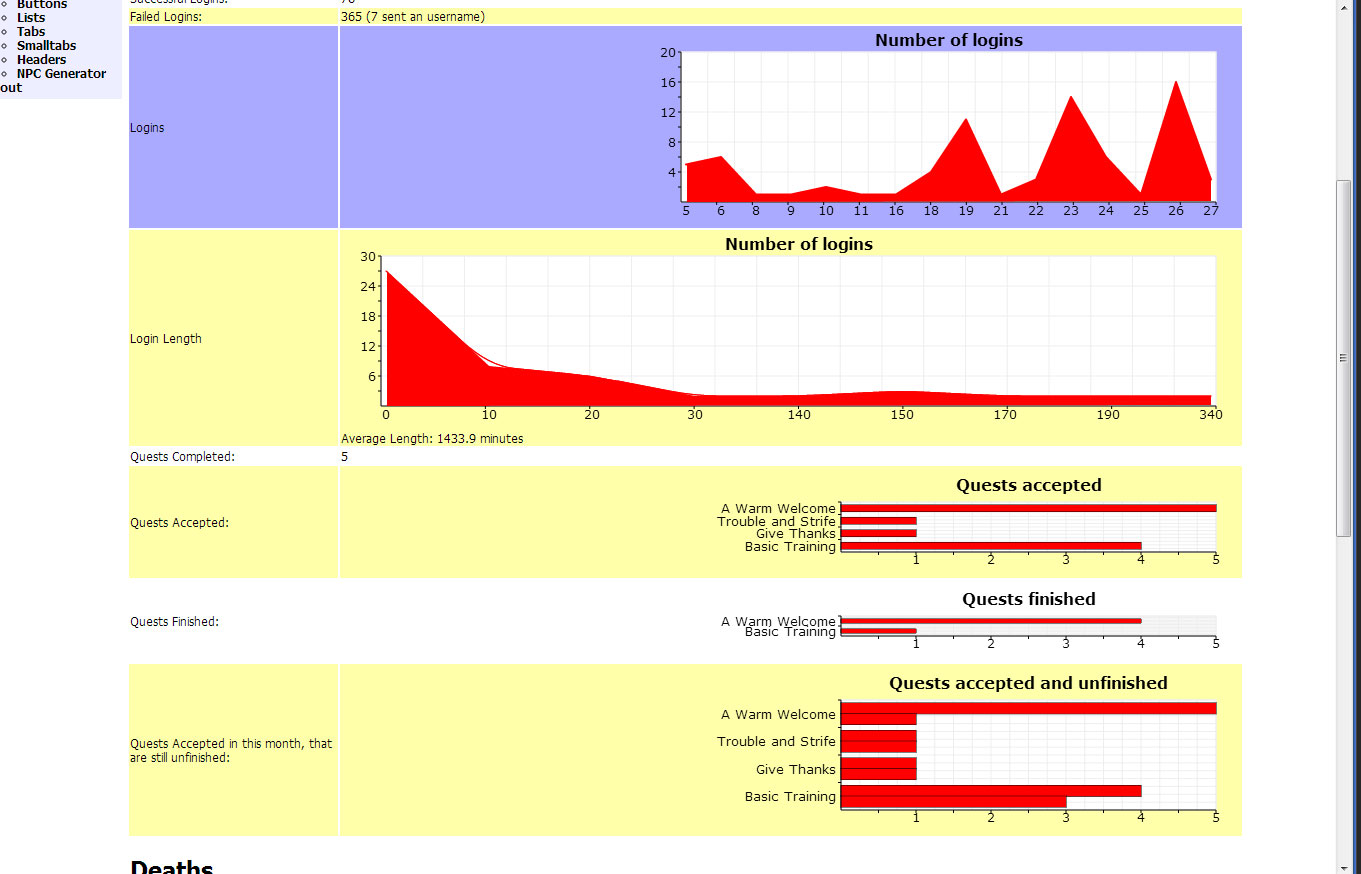Click 'Basic Training' bar in Quests finished
The width and height of the screenshot is (1361, 874).
pyautogui.click(x=878, y=631)
